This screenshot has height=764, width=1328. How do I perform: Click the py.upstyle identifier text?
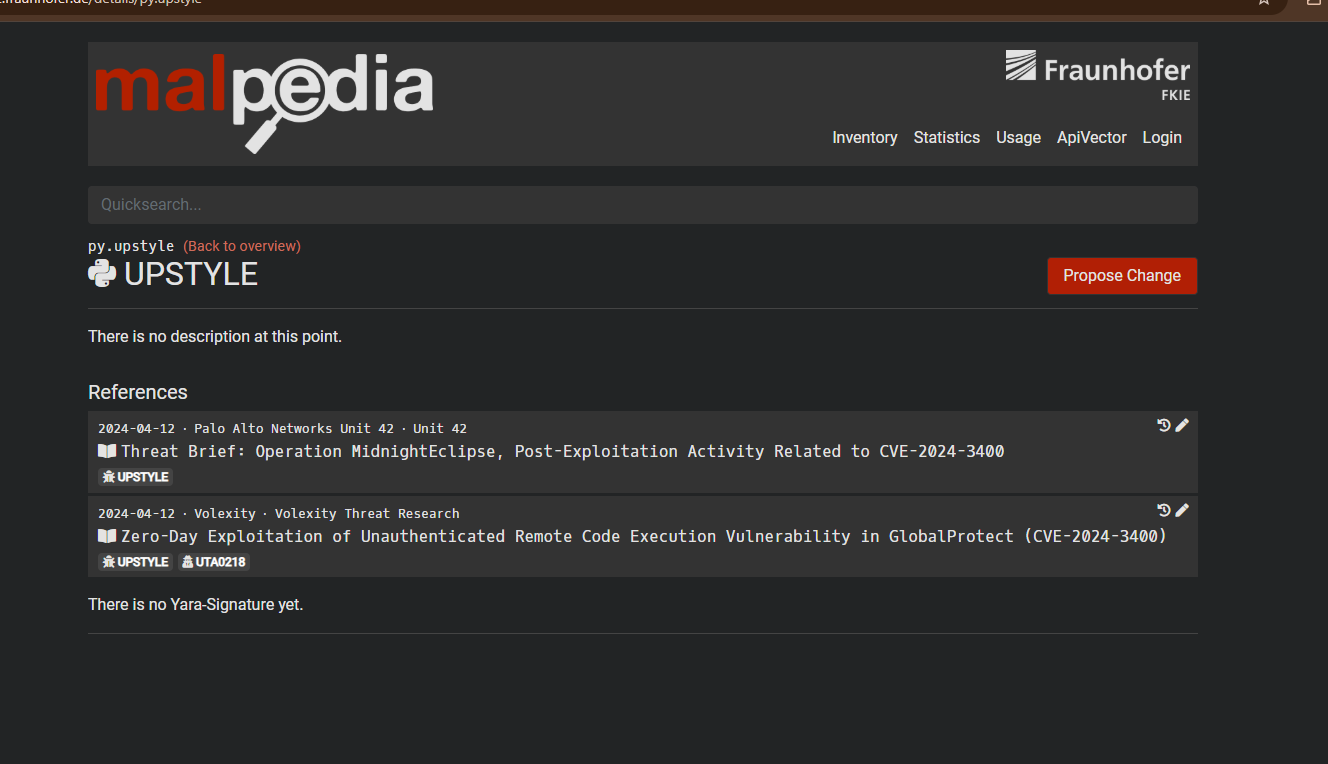click(131, 246)
